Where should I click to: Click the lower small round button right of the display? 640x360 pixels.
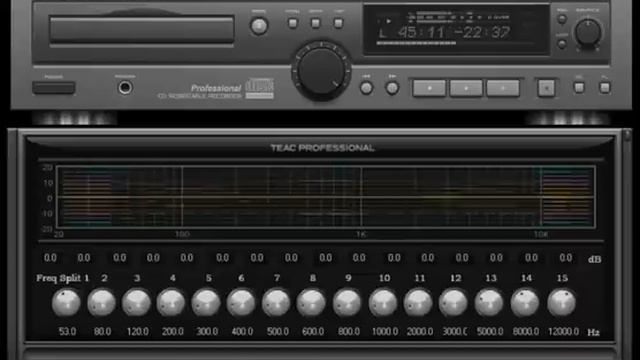click(x=562, y=44)
